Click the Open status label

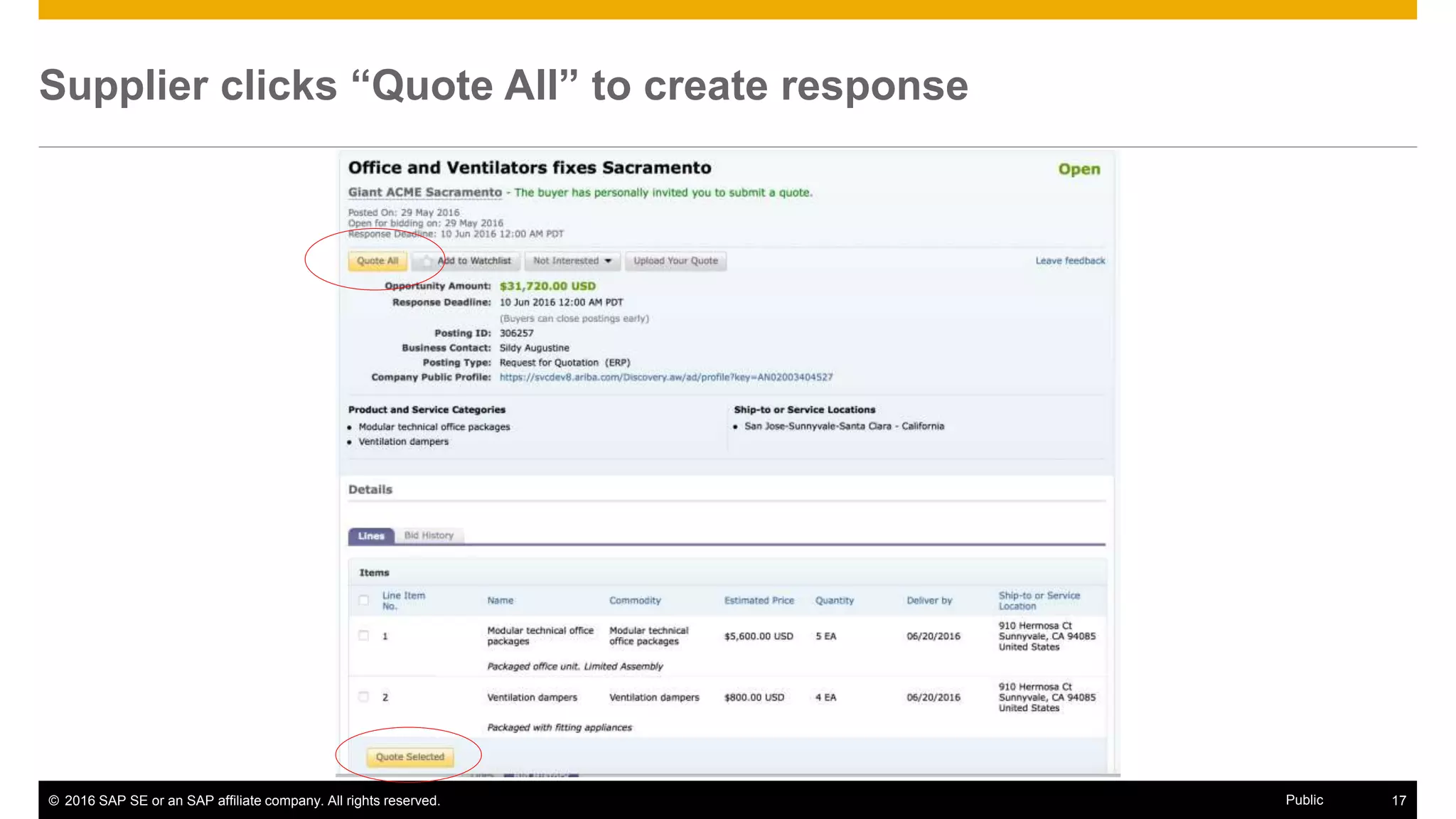(x=1078, y=169)
